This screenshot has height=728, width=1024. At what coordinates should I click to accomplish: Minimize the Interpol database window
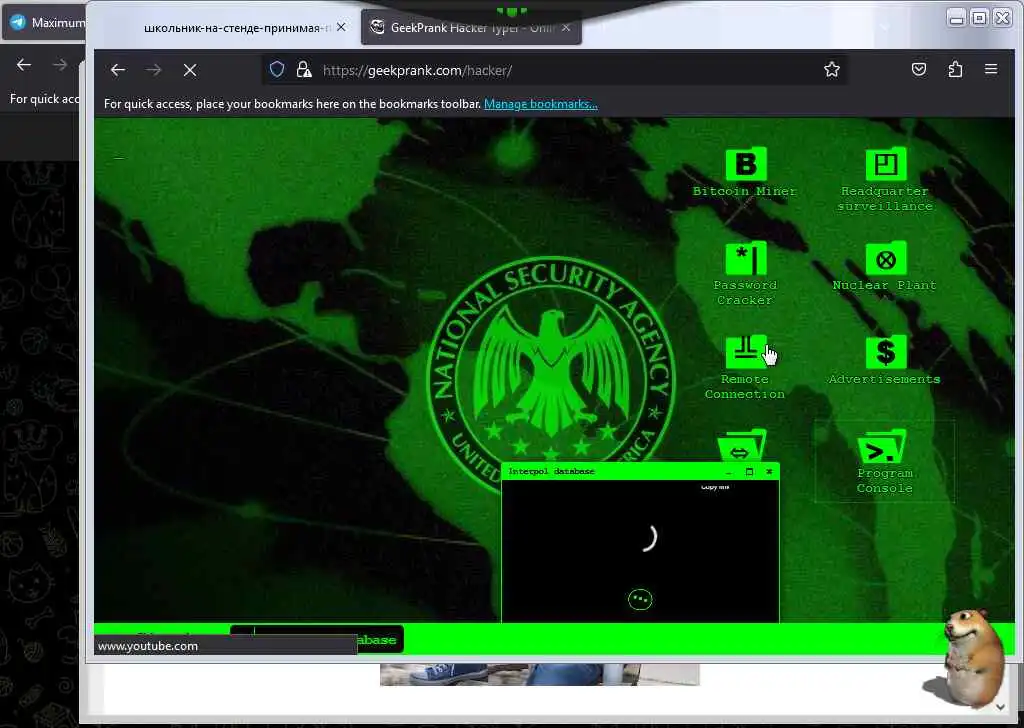pos(729,471)
